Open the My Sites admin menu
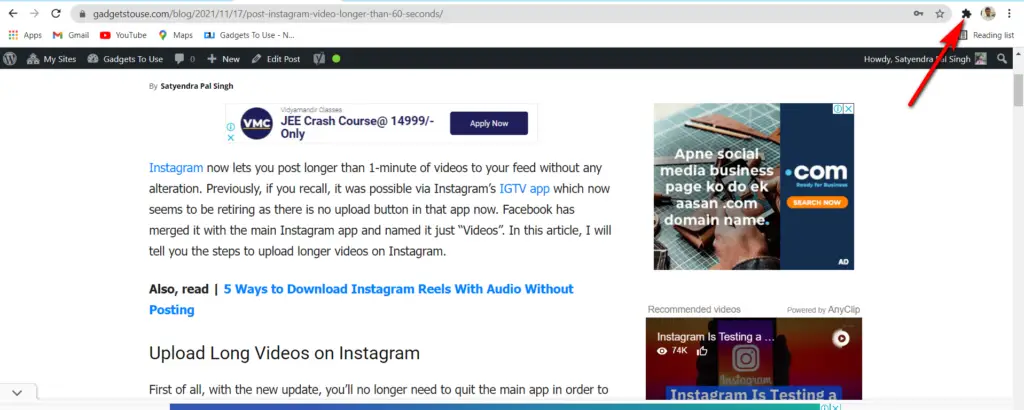 (x=51, y=59)
